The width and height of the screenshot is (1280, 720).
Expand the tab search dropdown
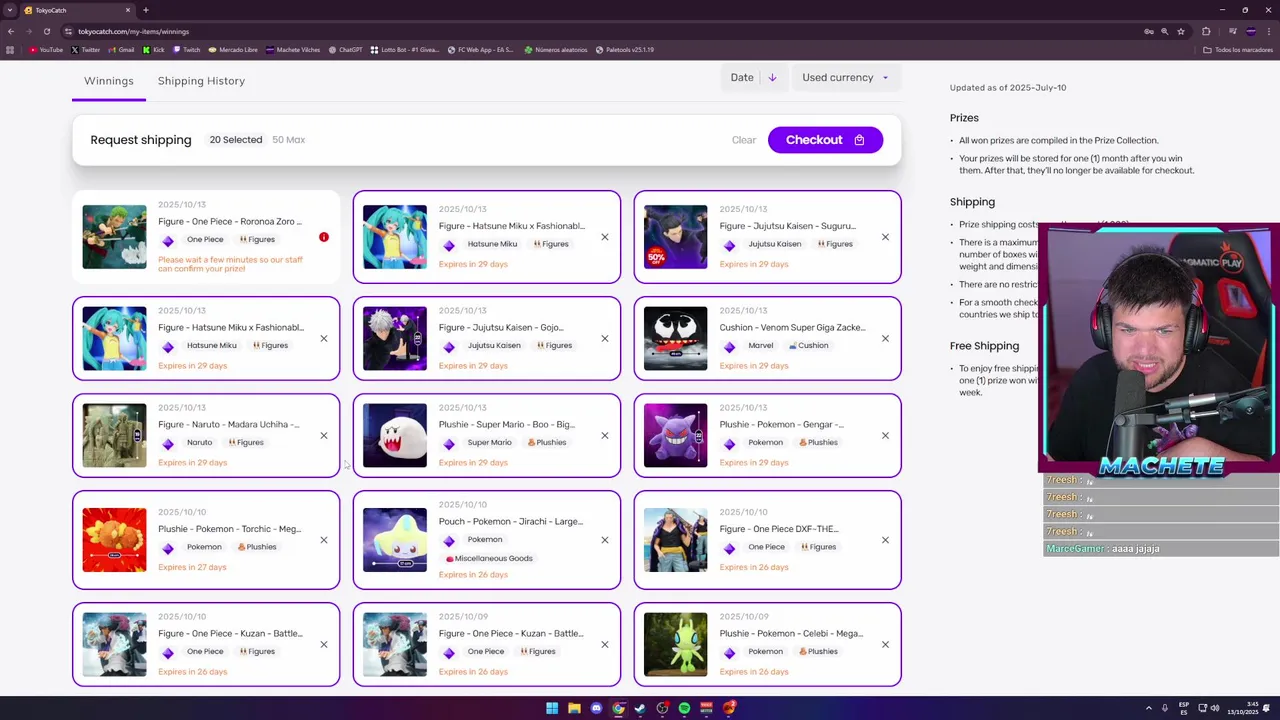click(x=9, y=10)
